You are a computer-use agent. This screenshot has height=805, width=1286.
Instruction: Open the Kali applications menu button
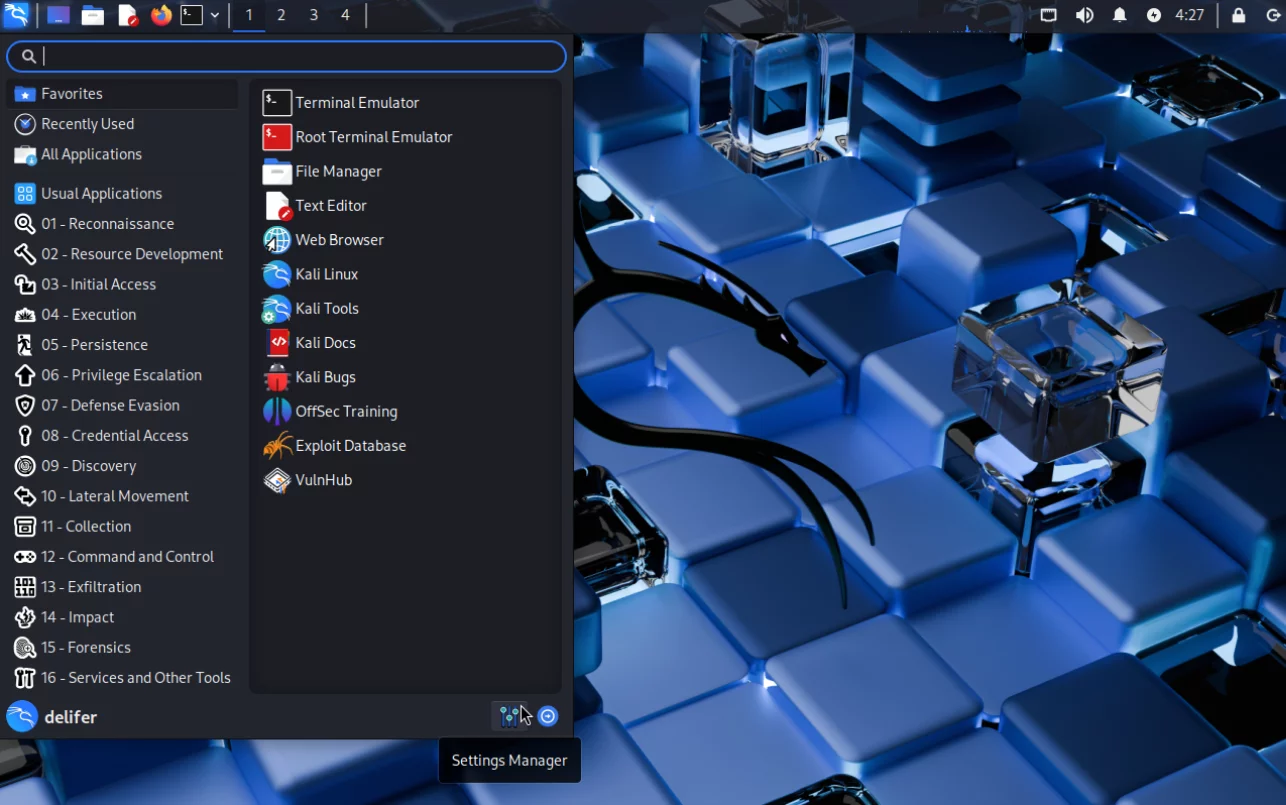(x=16, y=15)
